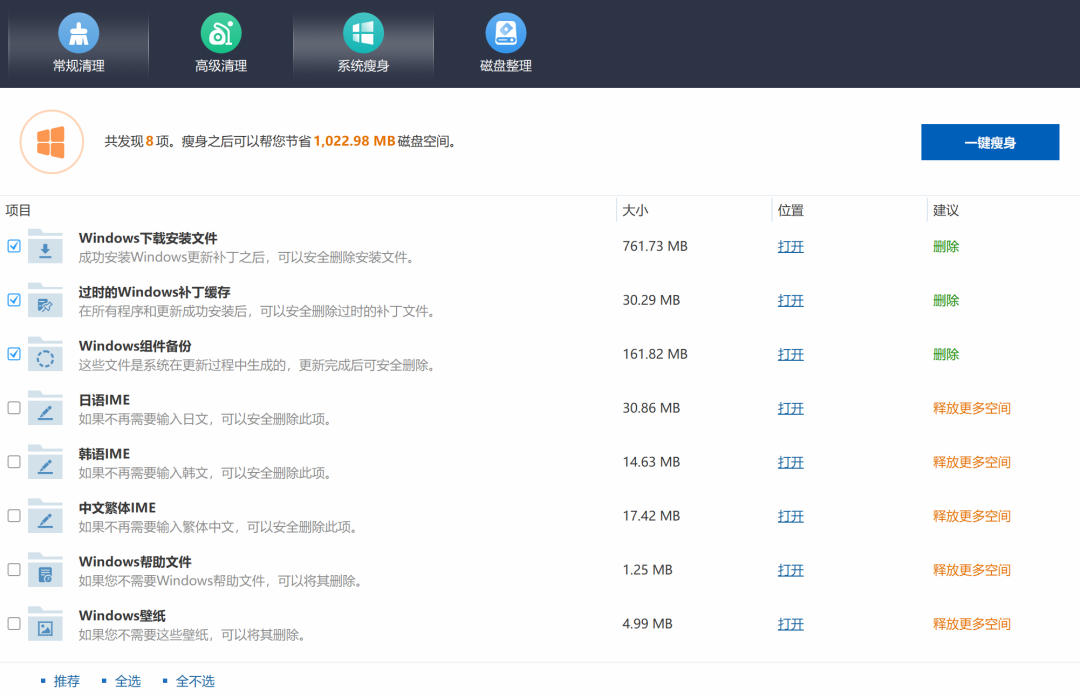
Task: Click the 大小 column header
Action: click(635, 210)
